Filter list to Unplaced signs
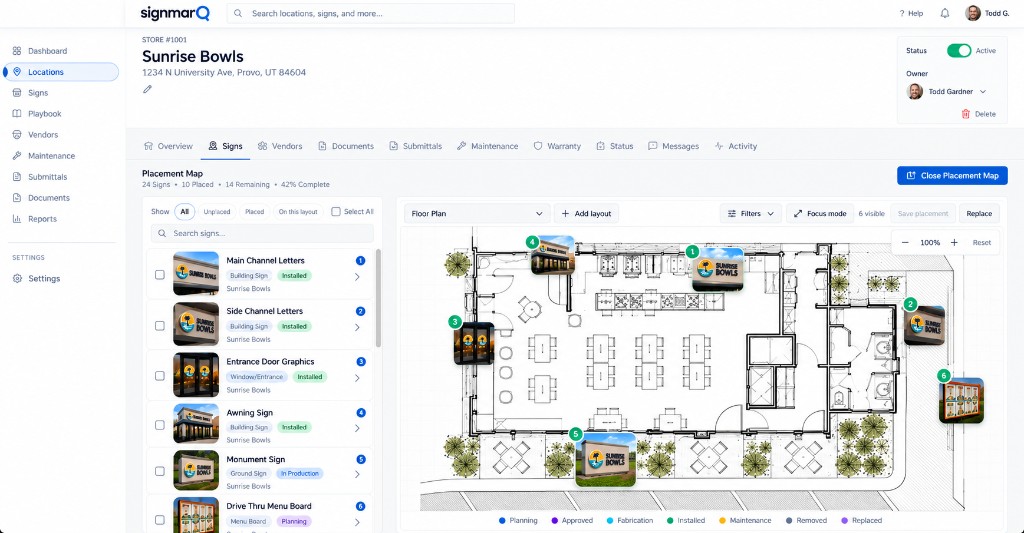Viewport: 1024px width, 533px height. [x=217, y=212]
